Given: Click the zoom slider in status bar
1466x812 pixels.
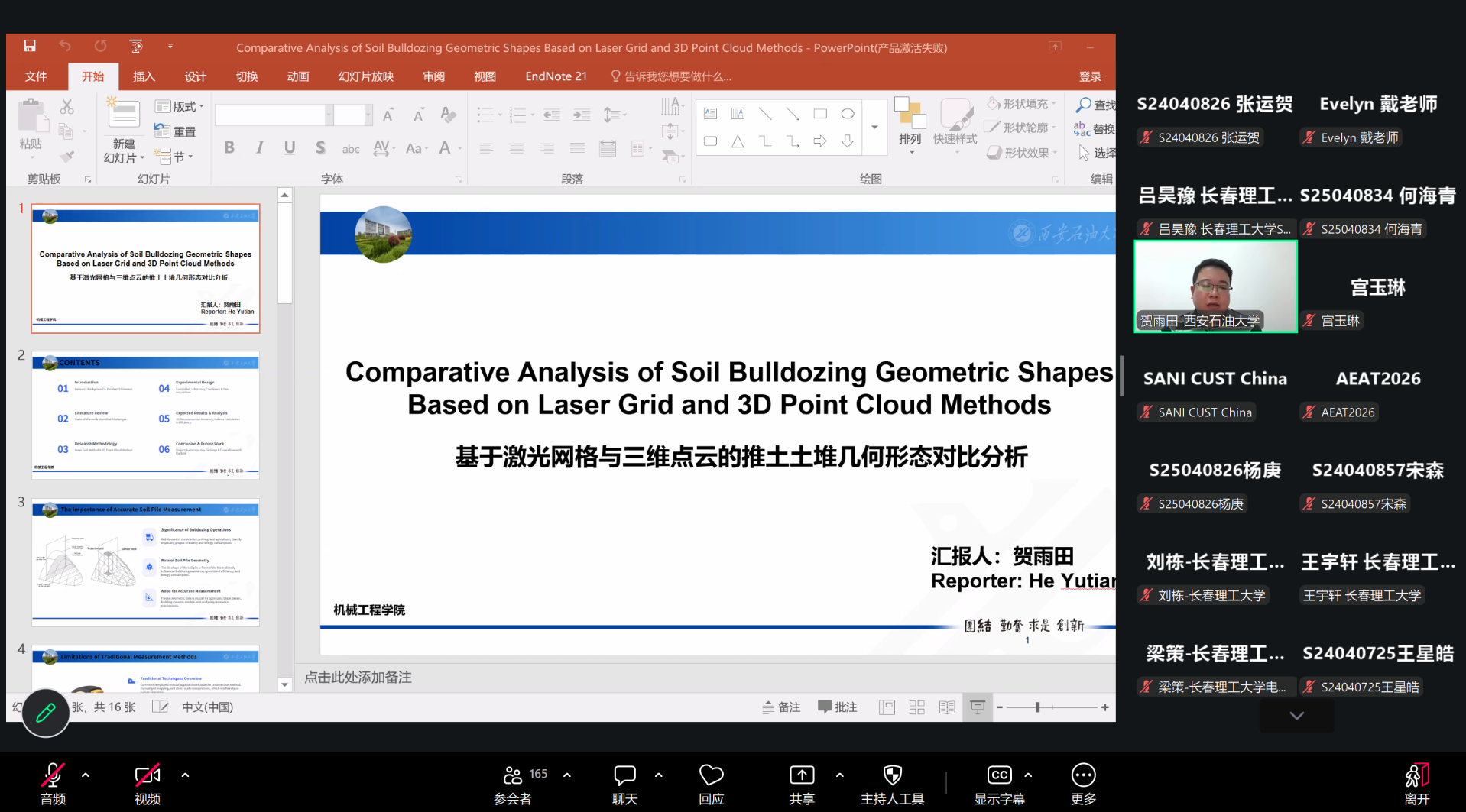Looking at the screenshot, I should (x=1037, y=707).
